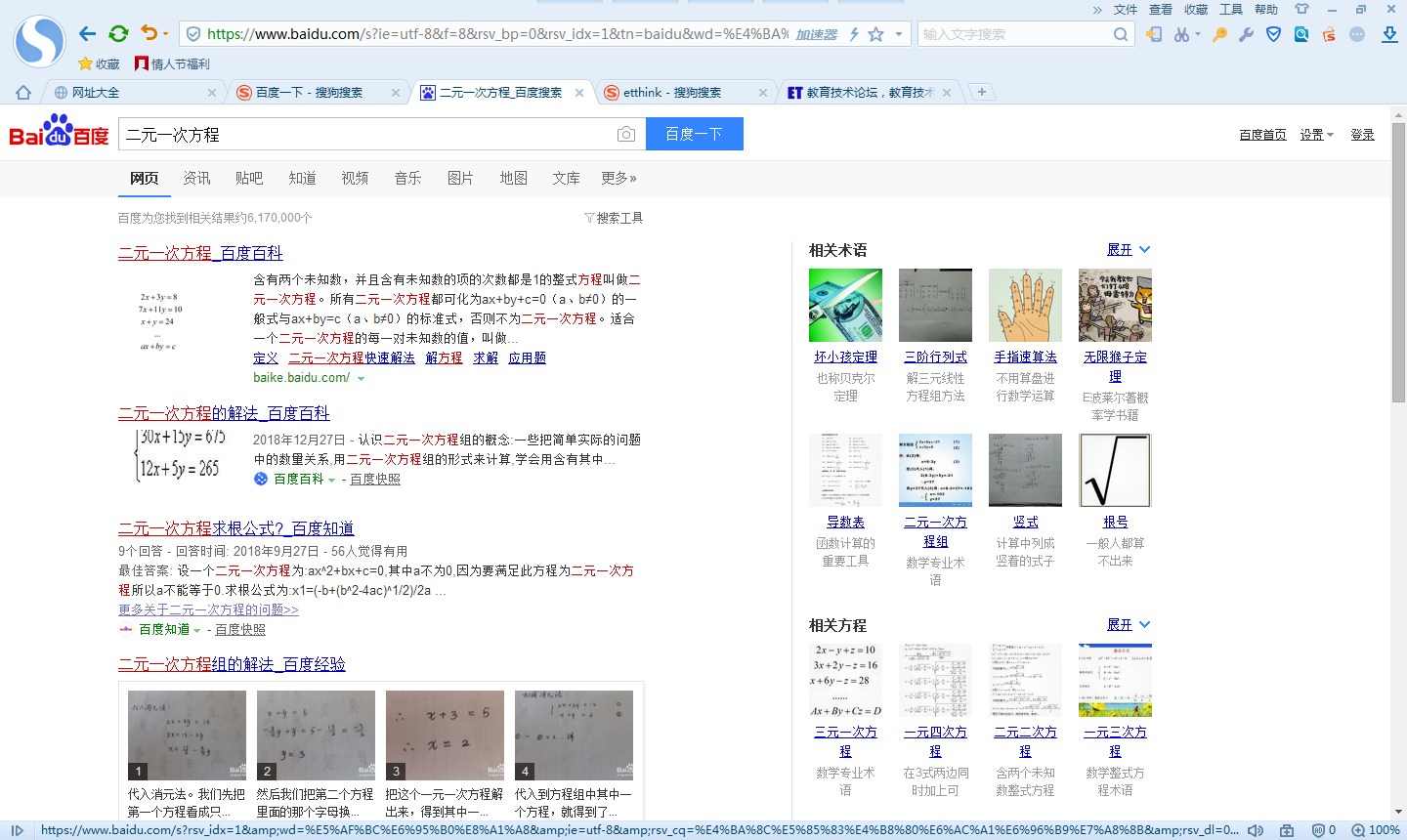Click the home icon beside the tabs
1407x840 pixels.
coord(23,93)
